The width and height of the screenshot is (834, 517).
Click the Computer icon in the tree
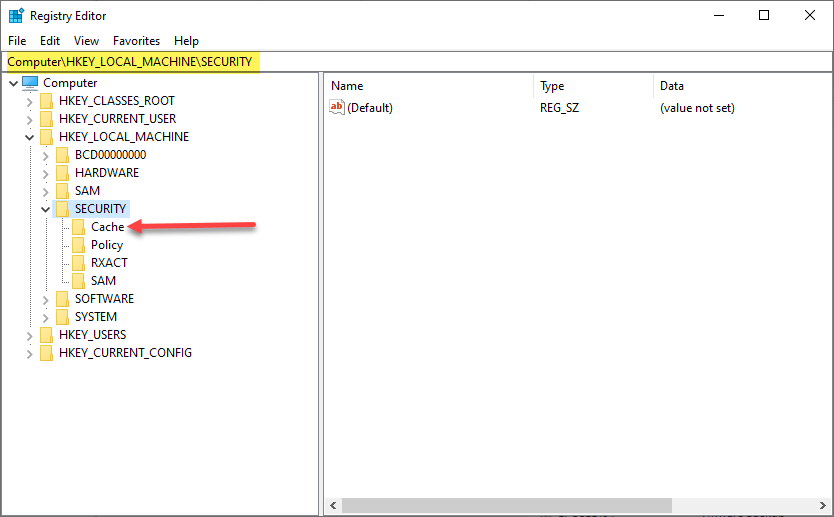click(x=30, y=83)
